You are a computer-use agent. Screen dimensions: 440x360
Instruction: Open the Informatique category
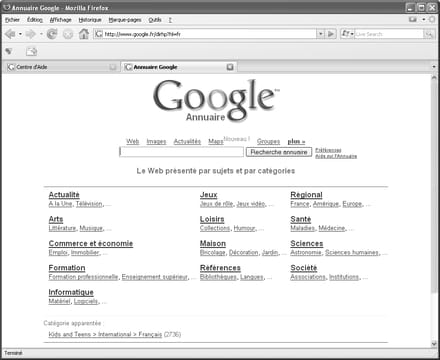click(71, 292)
